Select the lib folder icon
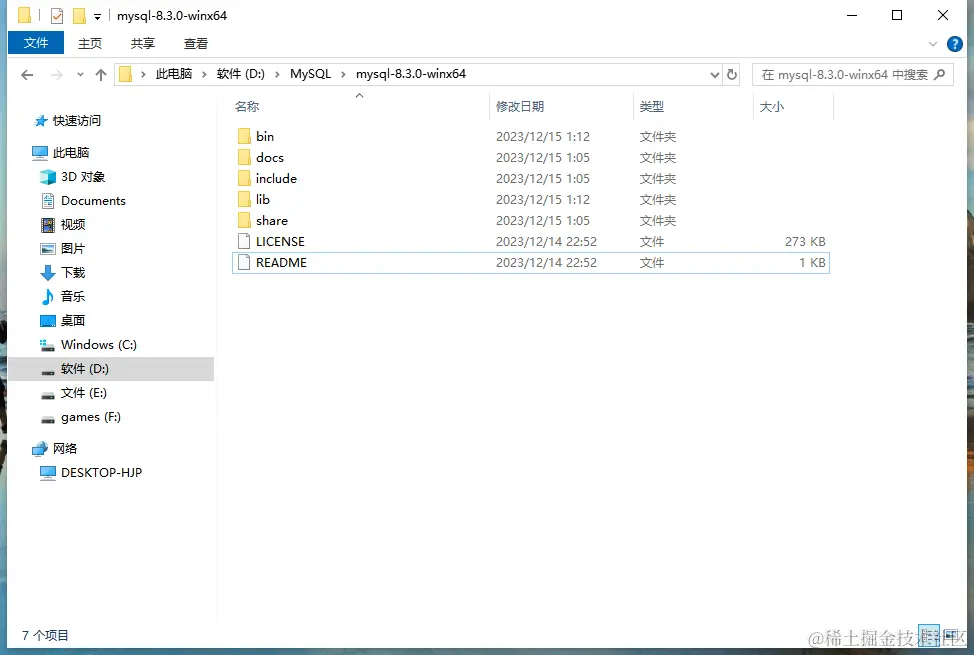Screen dimensions: 974x655 tap(244, 199)
